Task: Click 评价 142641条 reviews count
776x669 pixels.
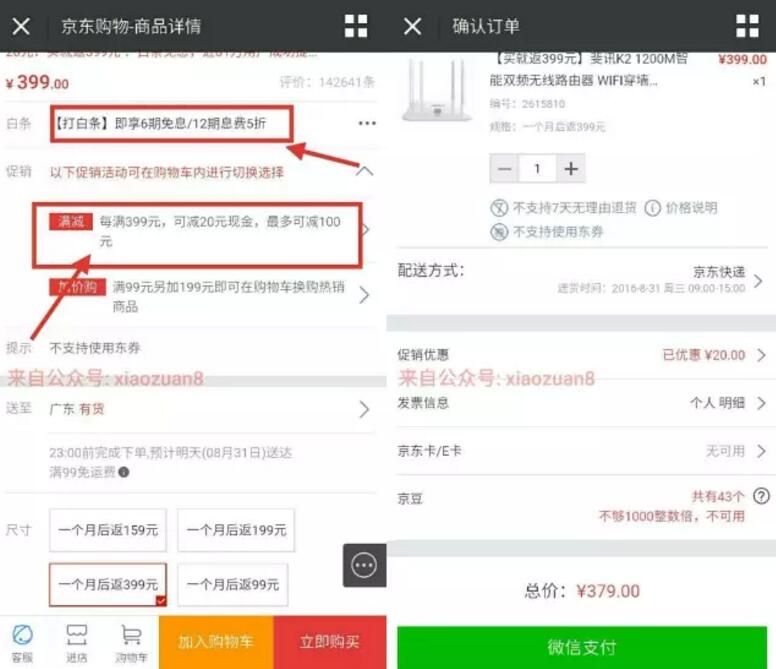Action: pyautogui.click(x=327, y=82)
